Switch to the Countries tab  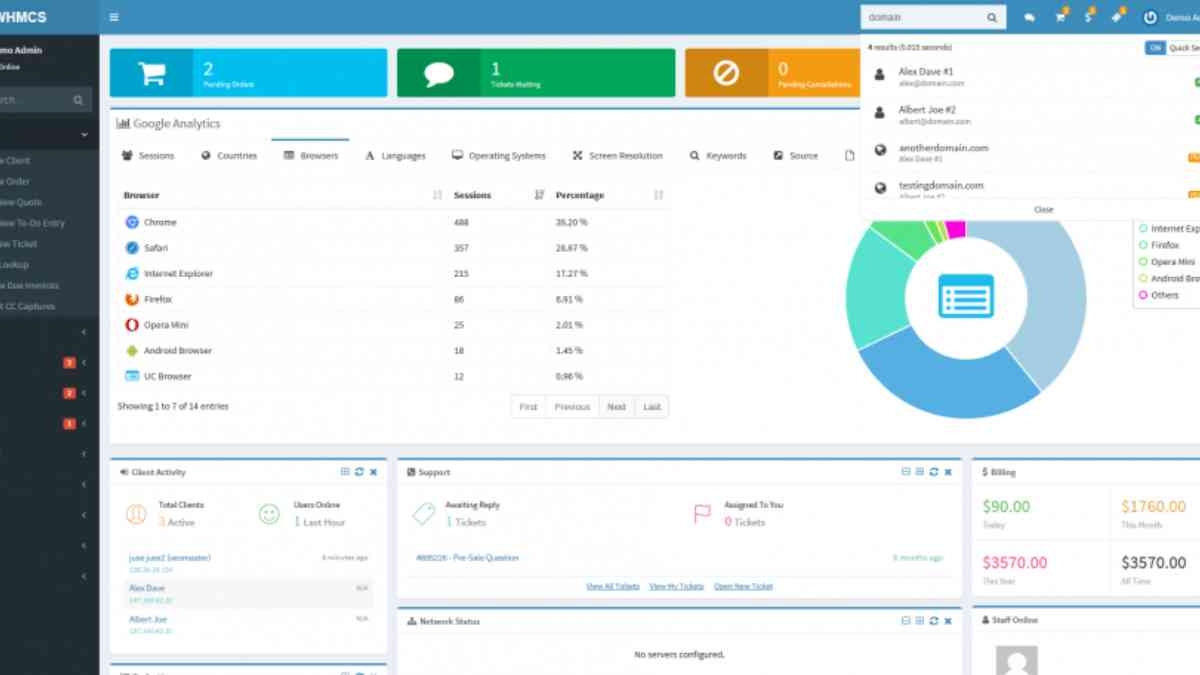click(x=229, y=156)
